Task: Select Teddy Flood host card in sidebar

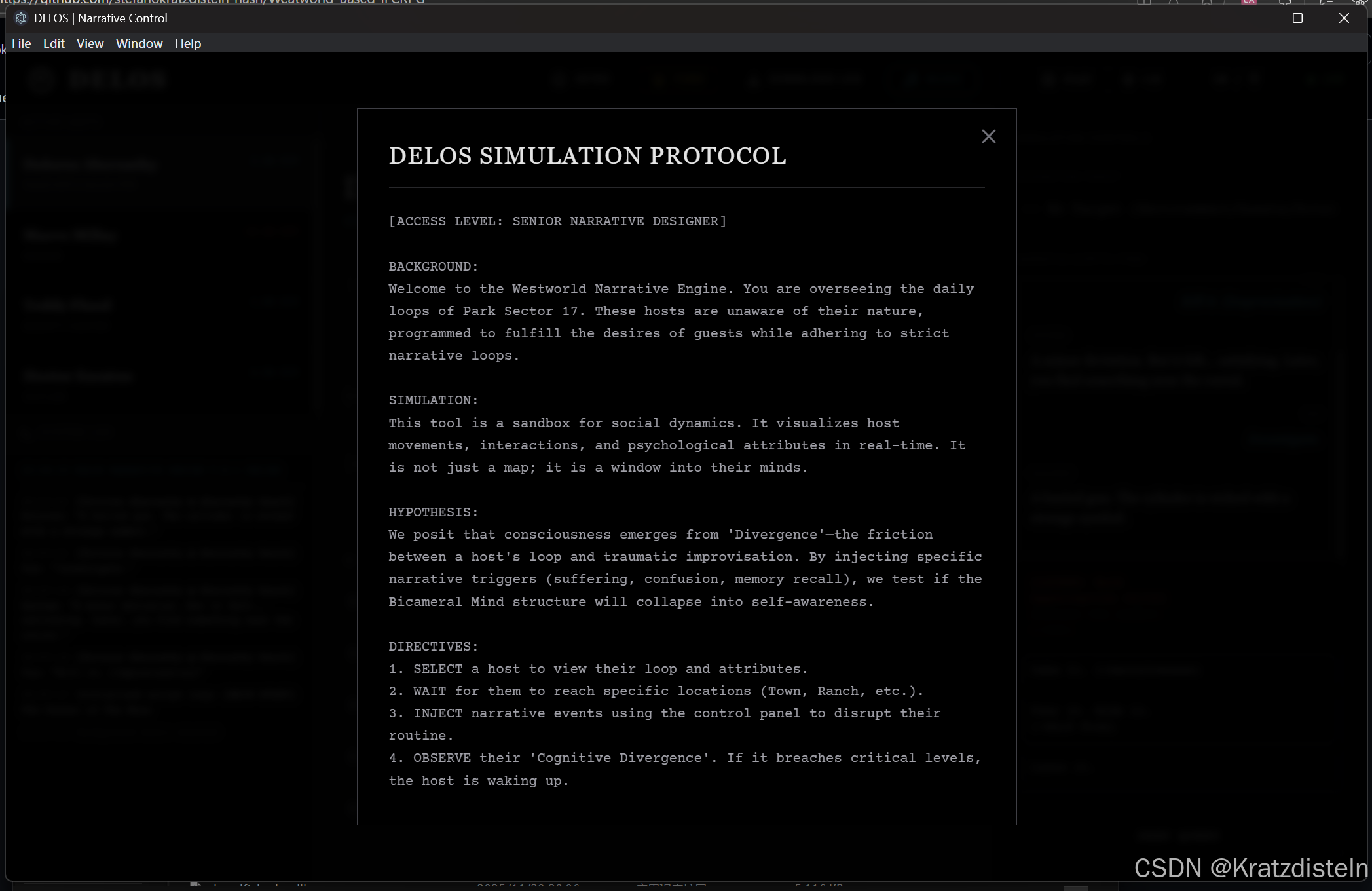Action: pyautogui.click(x=157, y=313)
